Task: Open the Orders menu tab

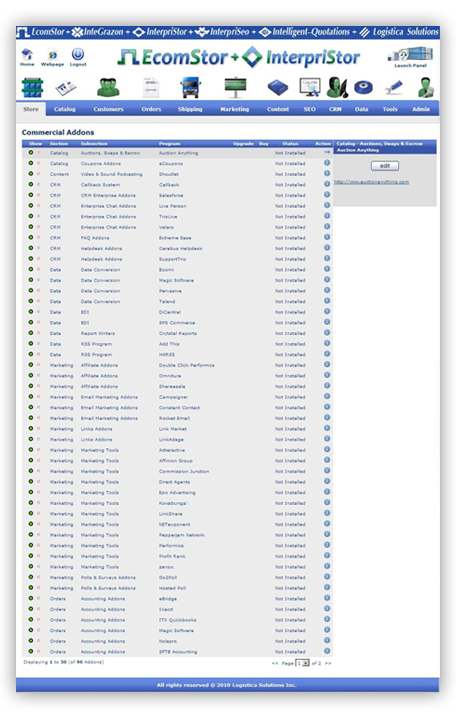Action: click(151, 109)
